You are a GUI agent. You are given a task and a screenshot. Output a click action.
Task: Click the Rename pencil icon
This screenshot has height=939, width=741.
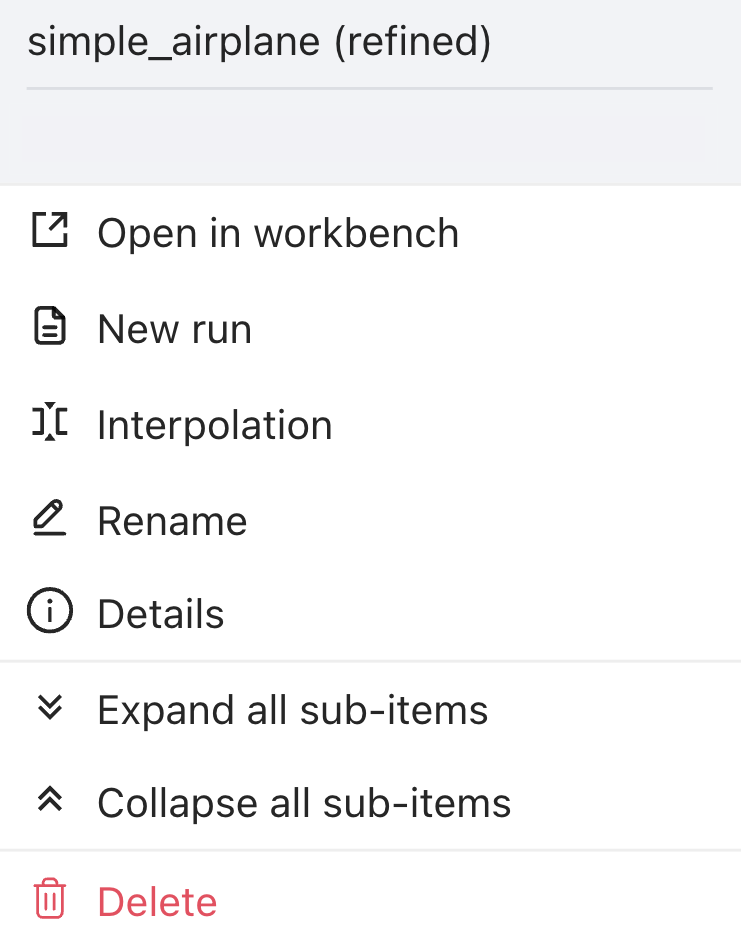(49, 520)
